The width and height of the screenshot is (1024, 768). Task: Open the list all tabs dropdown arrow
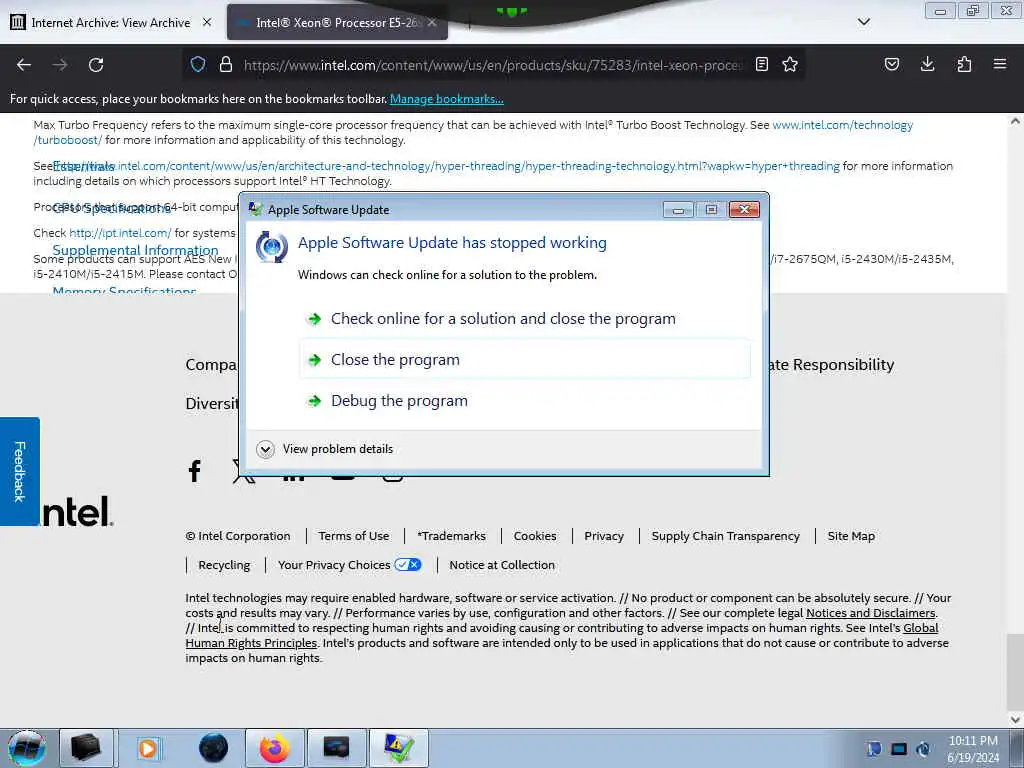point(863,22)
